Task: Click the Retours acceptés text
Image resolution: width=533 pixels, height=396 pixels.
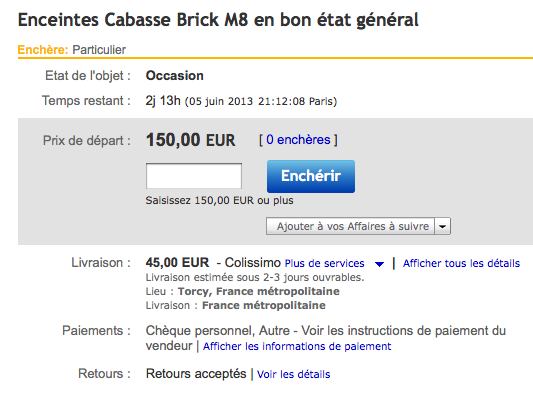Action: (196, 374)
